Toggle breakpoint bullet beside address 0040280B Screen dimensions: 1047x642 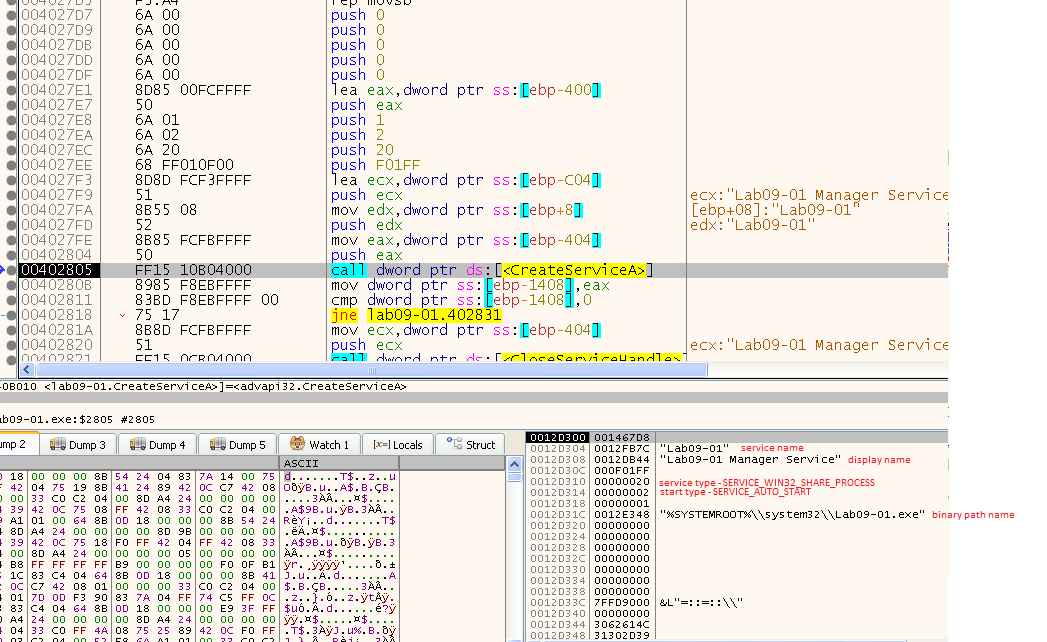tap(12, 285)
